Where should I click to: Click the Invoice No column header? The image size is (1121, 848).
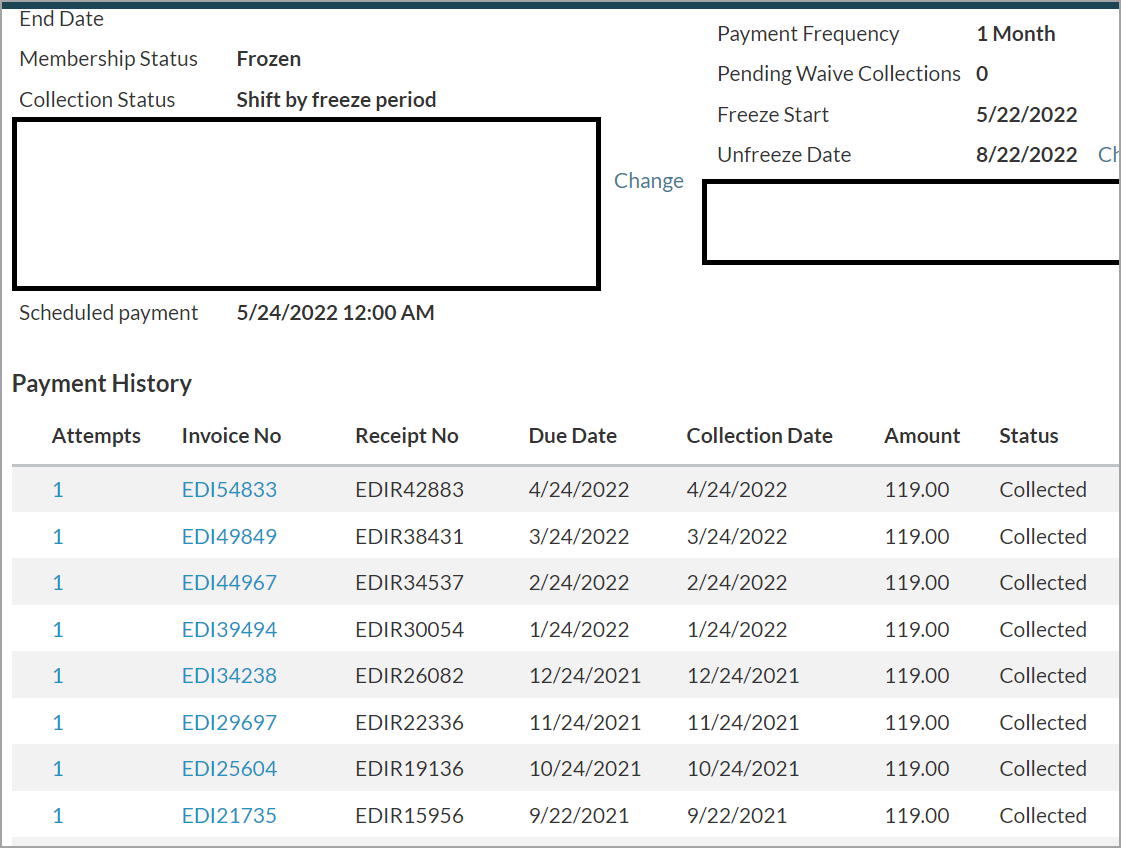(231, 436)
